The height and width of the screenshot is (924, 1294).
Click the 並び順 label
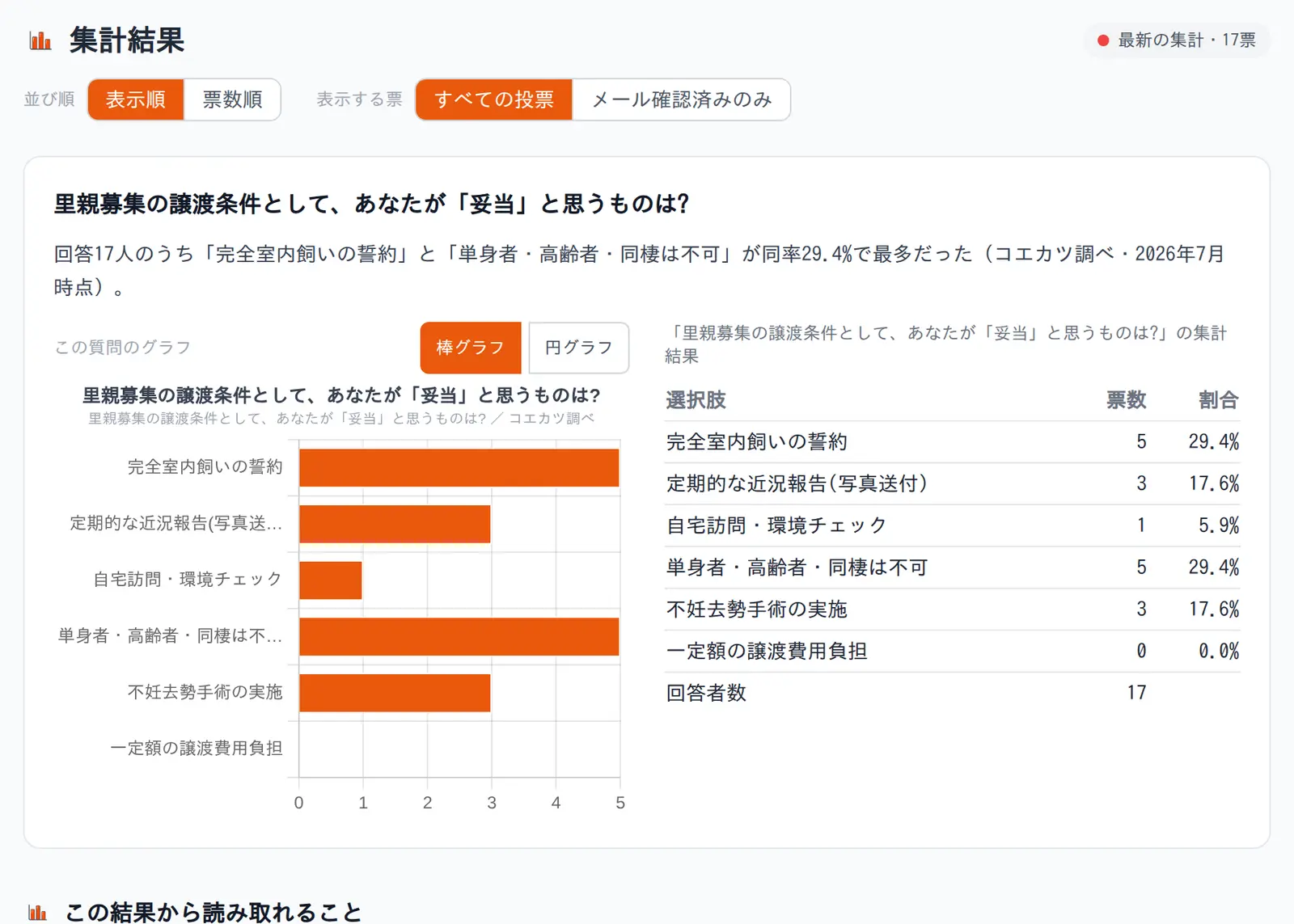coord(49,99)
